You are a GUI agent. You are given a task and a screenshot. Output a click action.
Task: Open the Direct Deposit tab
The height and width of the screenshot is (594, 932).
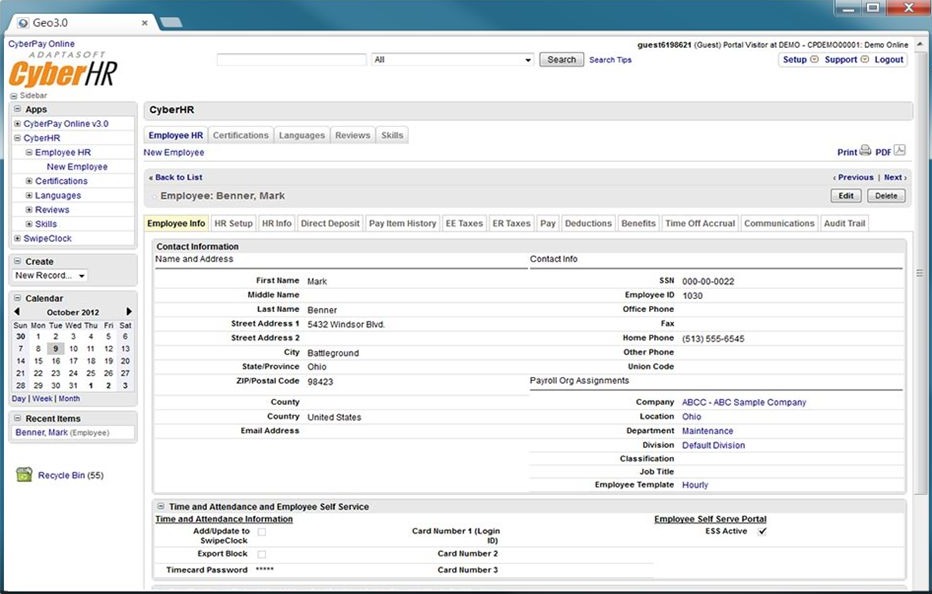click(x=330, y=224)
